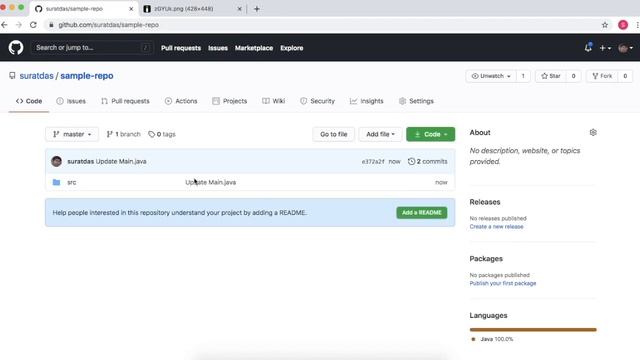
Task: Click the browser address bar URL
Action: [x=109, y=25]
